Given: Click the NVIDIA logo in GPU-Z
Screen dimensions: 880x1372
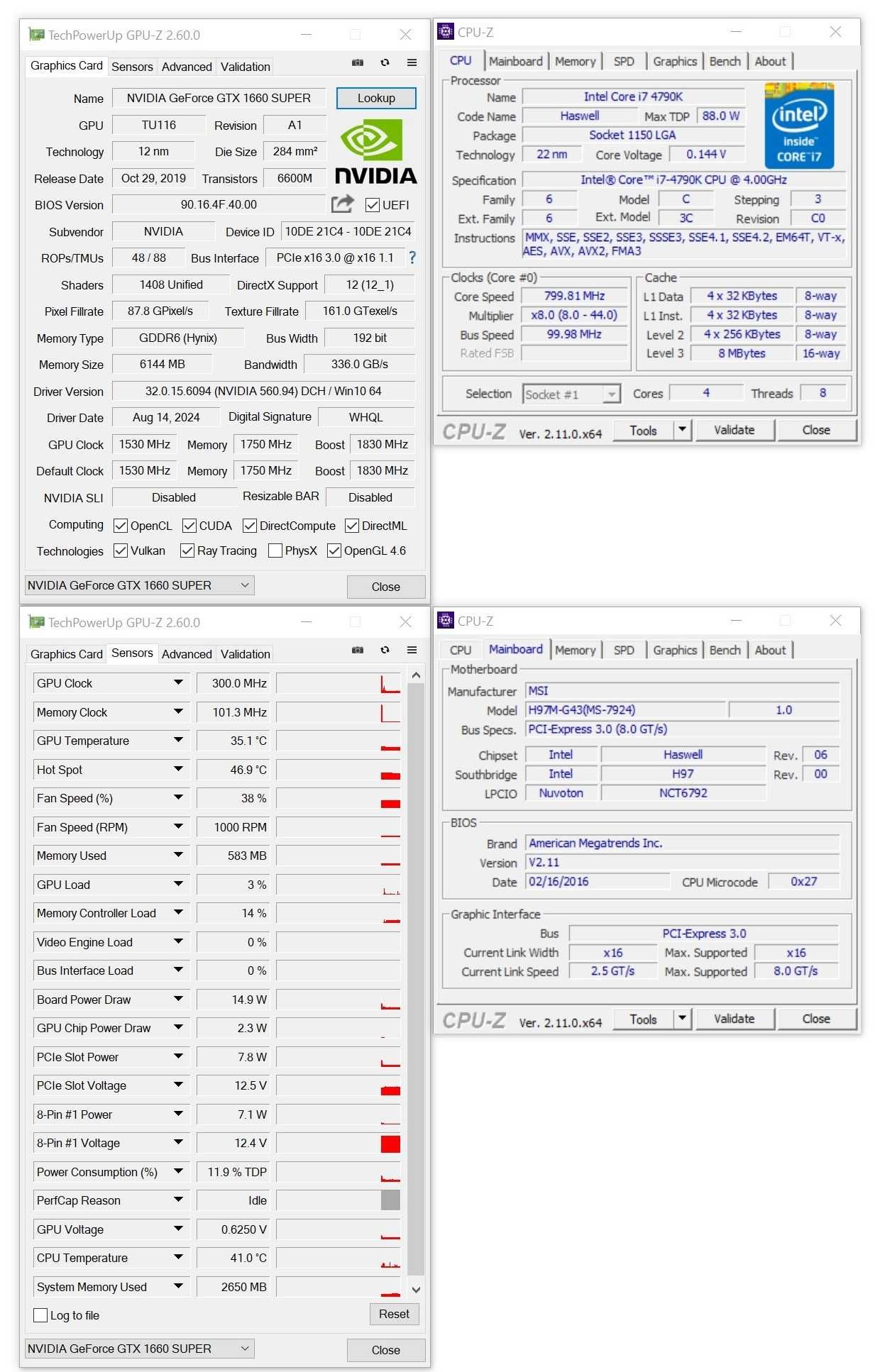Looking at the screenshot, I should (375, 151).
